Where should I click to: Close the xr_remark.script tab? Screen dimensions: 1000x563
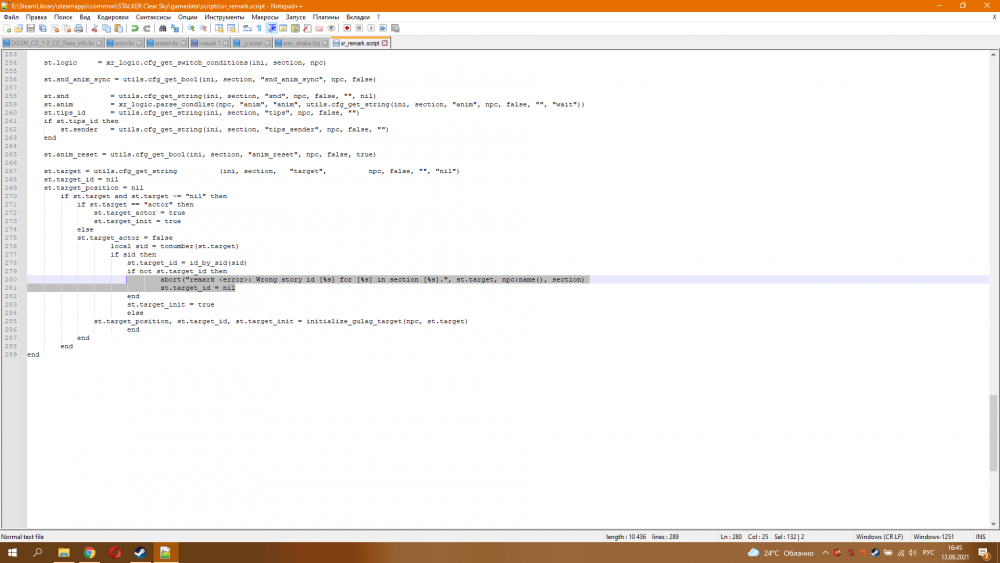[x=385, y=44]
